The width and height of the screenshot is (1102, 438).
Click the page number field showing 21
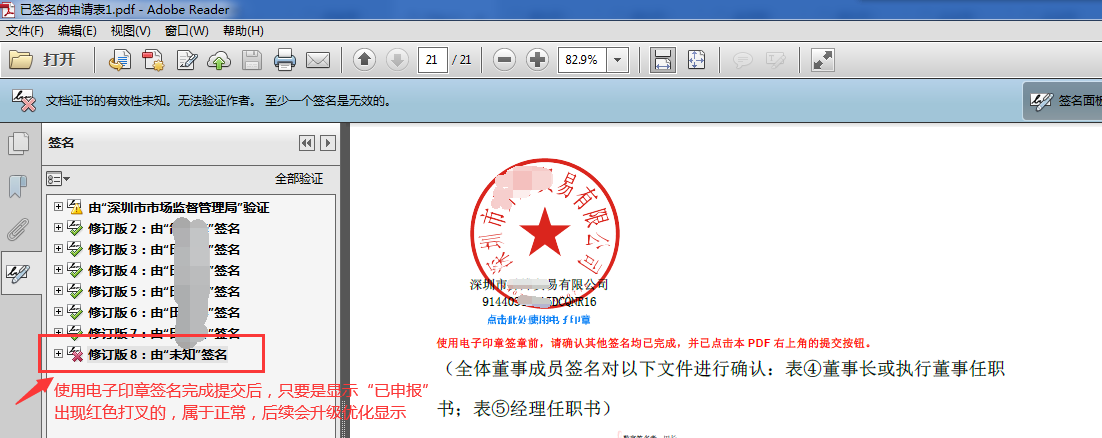433,60
